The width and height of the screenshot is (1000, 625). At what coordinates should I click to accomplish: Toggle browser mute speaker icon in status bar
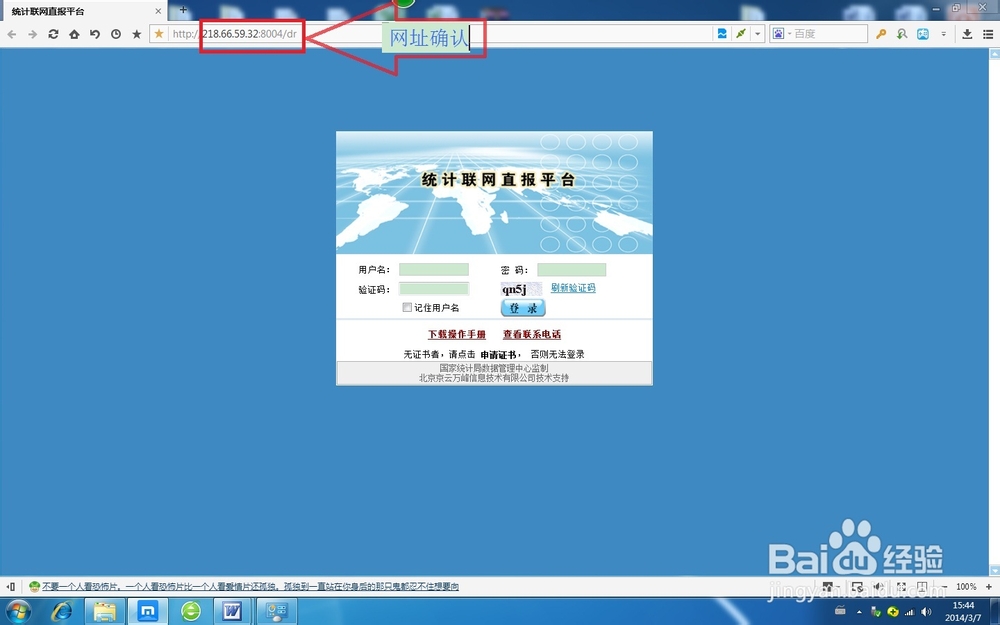point(879,586)
